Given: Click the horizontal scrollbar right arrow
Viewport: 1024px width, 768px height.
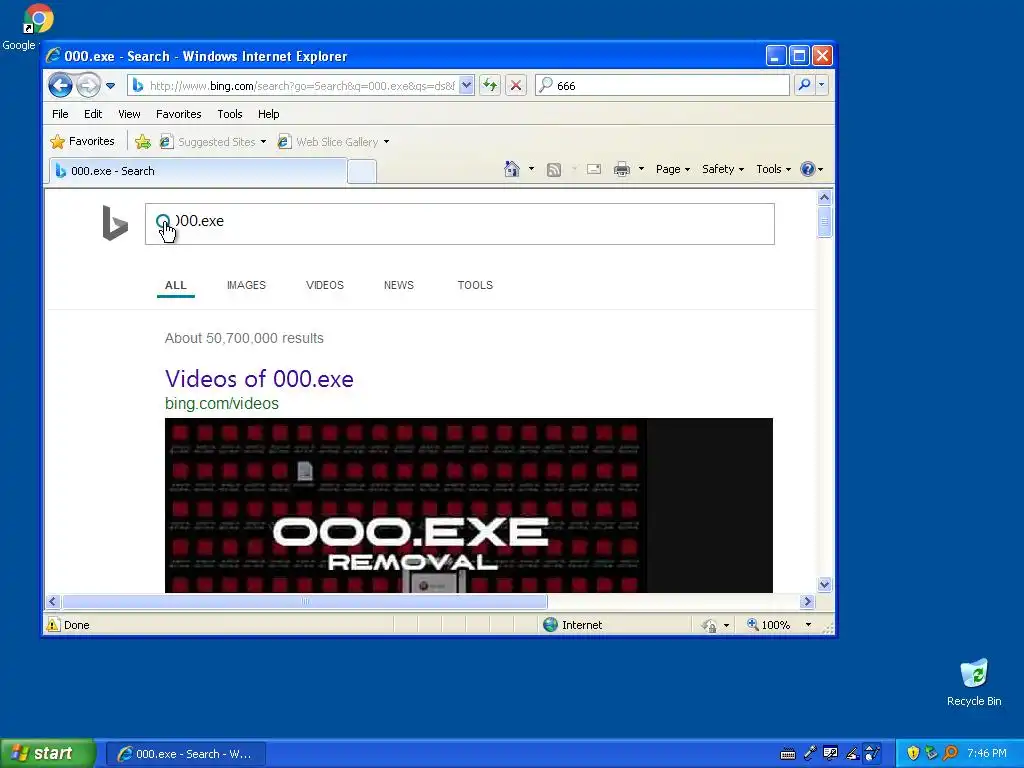Looking at the screenshot, I should [x=807, y=601].
